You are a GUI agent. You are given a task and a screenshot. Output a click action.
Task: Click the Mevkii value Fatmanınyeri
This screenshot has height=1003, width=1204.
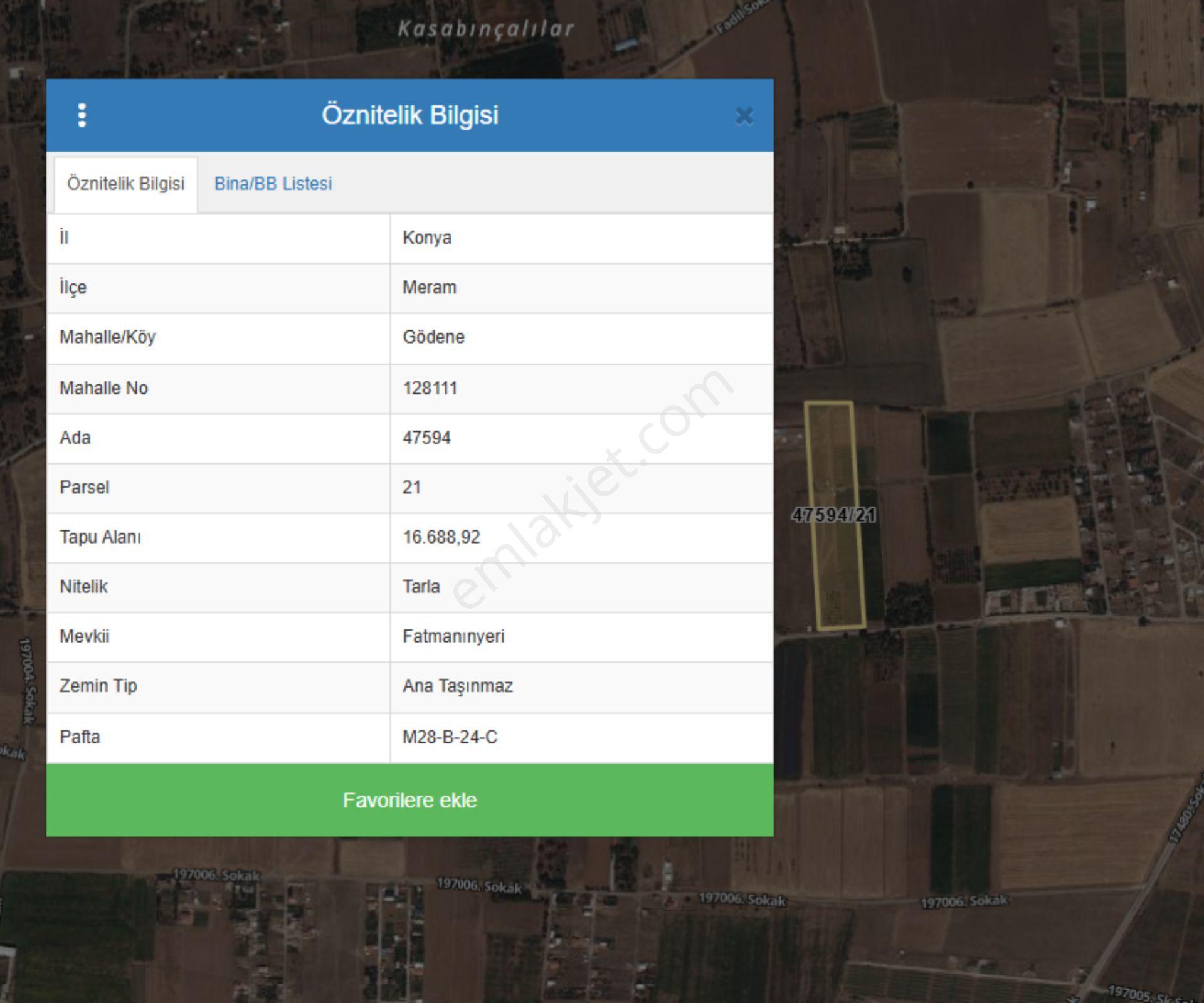pos(453,636)
